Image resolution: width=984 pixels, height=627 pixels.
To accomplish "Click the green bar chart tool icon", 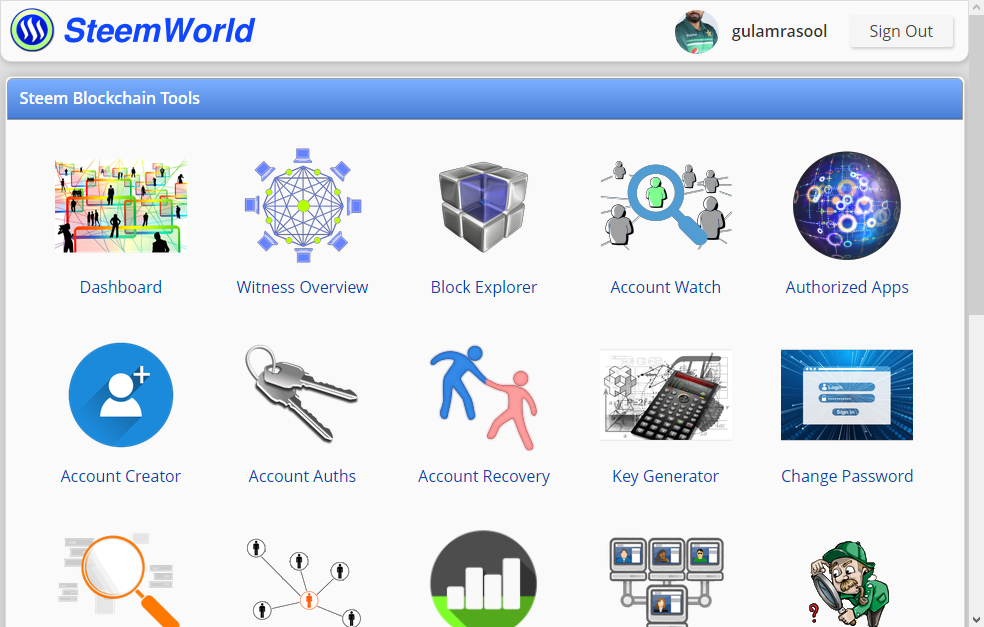I will coord(483,579).
